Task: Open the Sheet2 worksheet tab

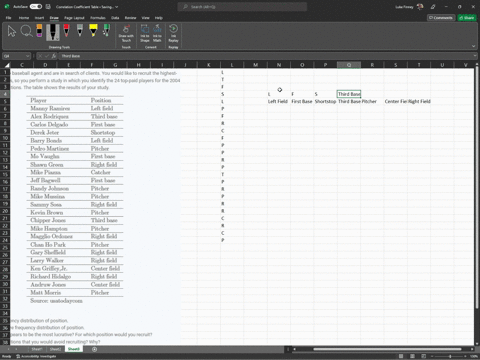Action: pyautogui.click(x=55, y=349)
